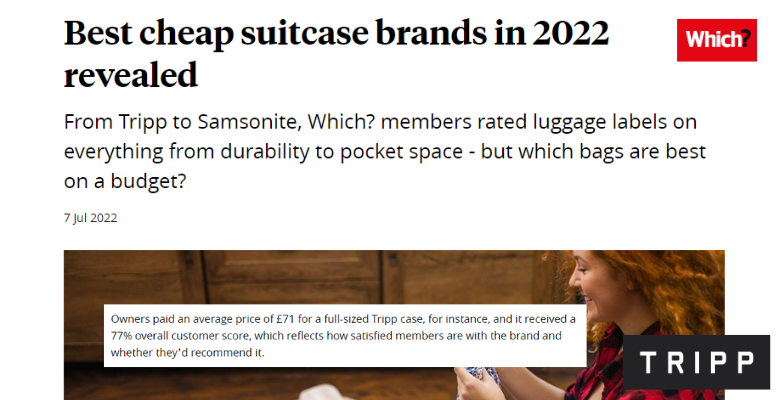Screen dimensions: 780x400
Task: Click the phrase "durability to pocket space"
Action: 341,152
